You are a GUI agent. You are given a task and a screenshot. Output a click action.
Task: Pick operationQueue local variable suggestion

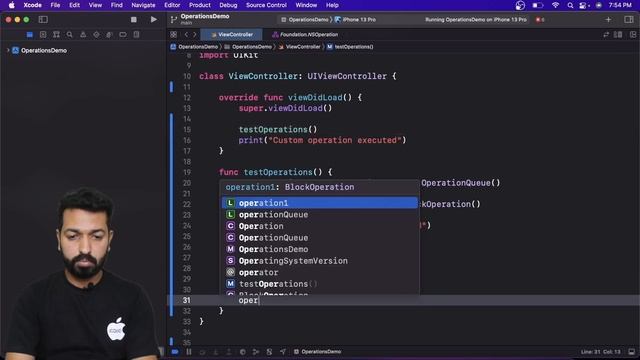[320, 214]
